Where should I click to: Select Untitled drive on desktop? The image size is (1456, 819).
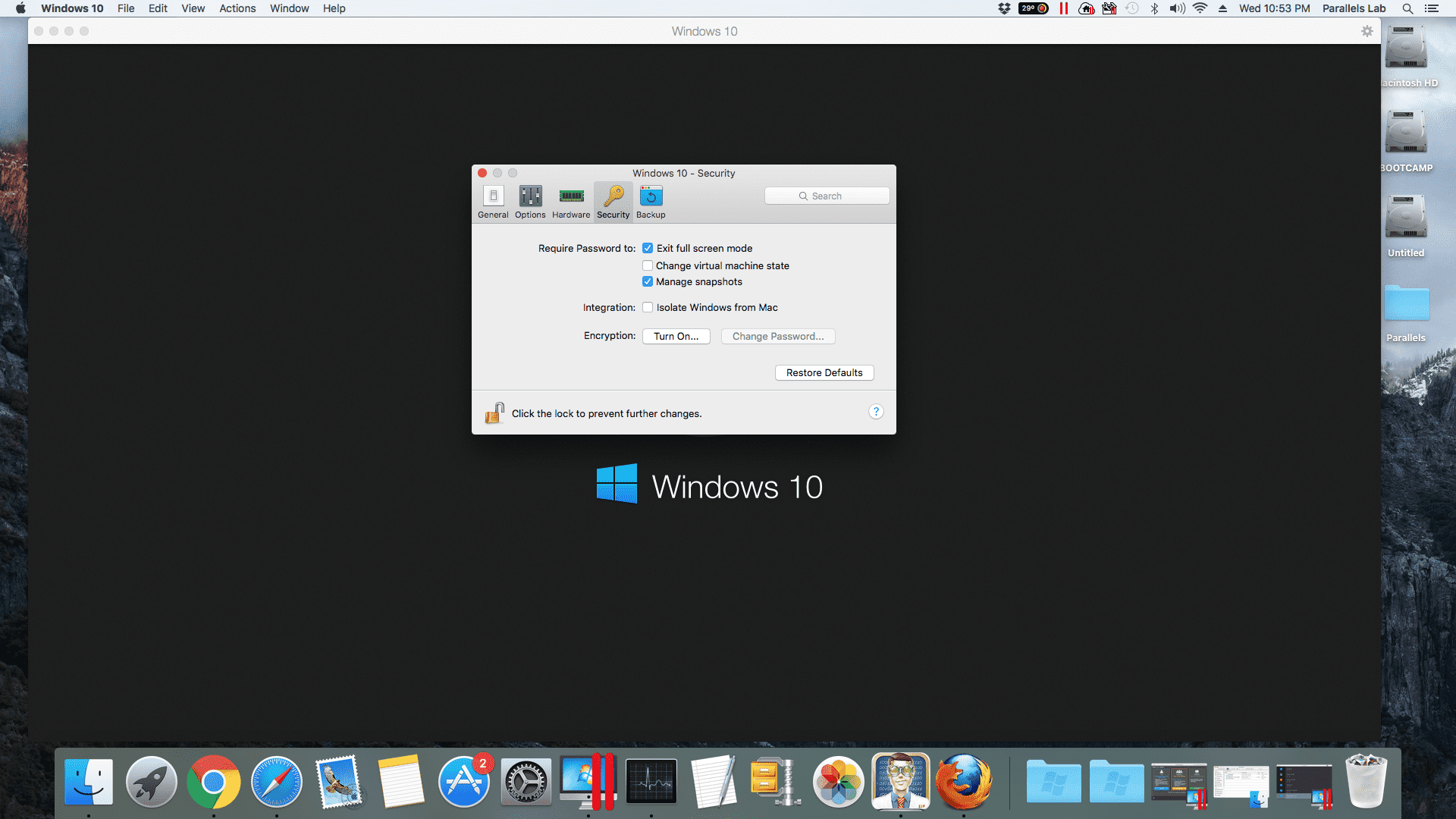click(1405, 226)
